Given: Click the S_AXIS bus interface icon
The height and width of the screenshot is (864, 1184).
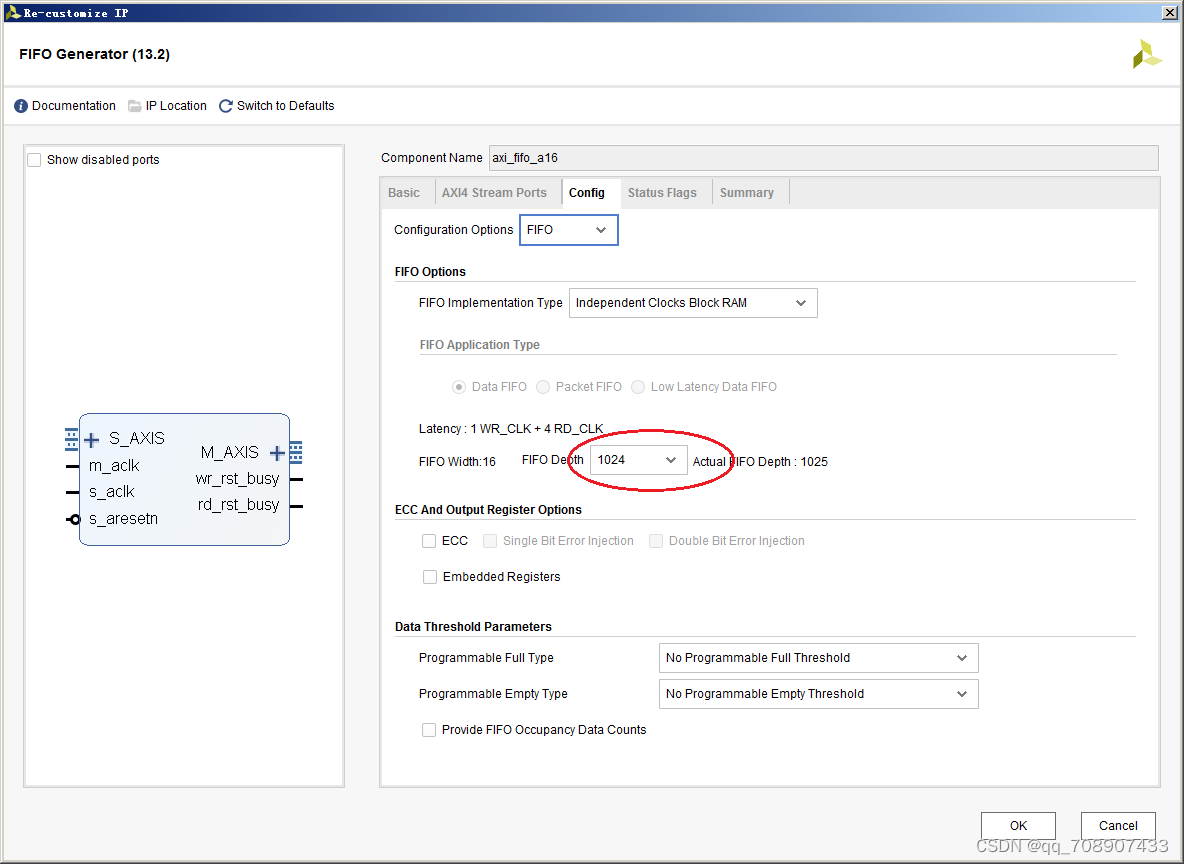Looking at the screenshot, I should point(71,438).
